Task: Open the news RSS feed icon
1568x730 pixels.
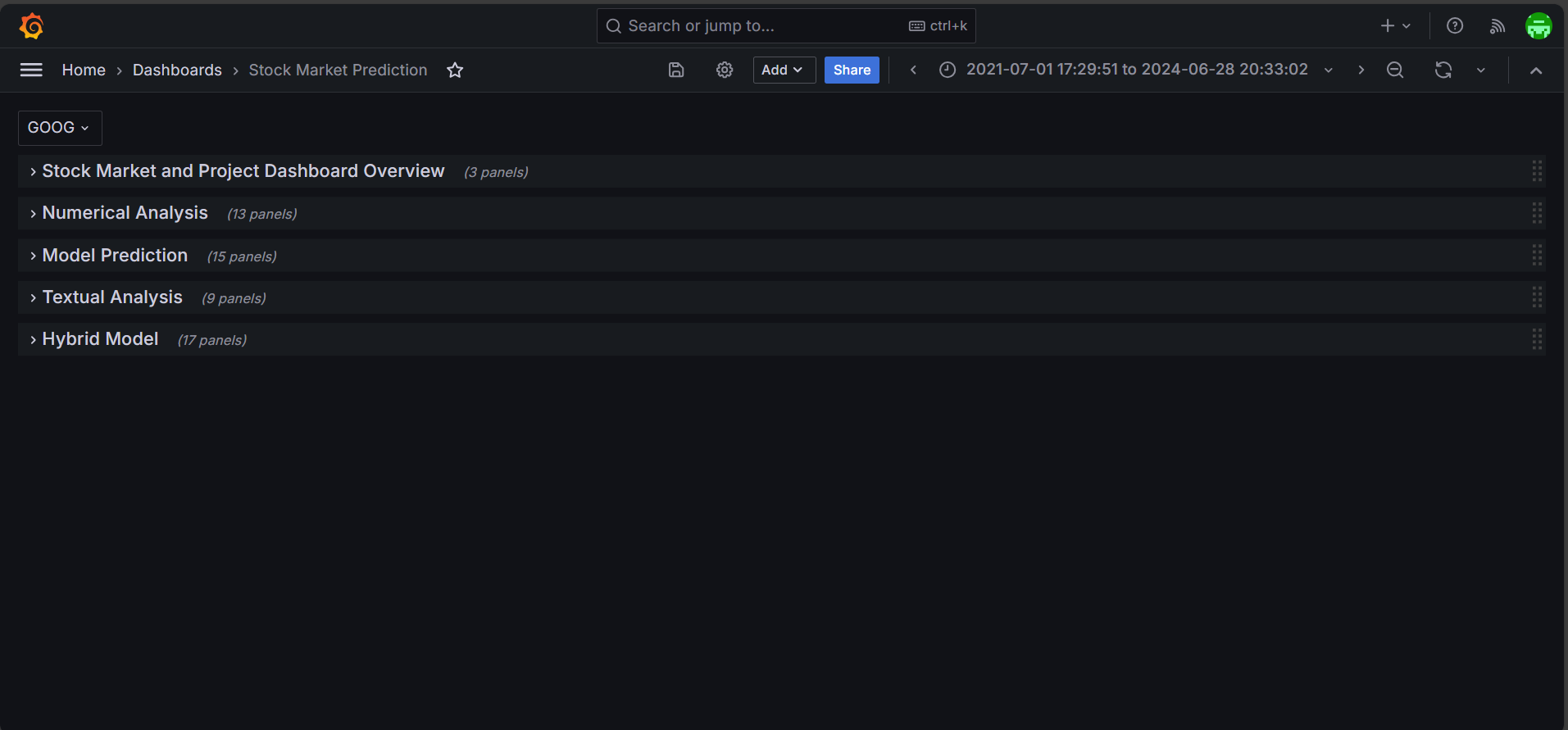Action: pyautogui.click(x=1498, y=26)
